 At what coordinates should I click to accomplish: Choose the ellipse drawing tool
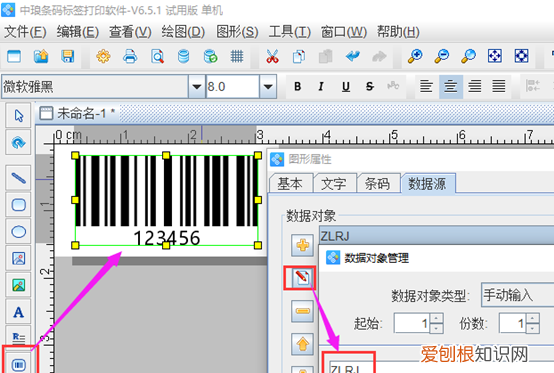(x=18, y=232)
